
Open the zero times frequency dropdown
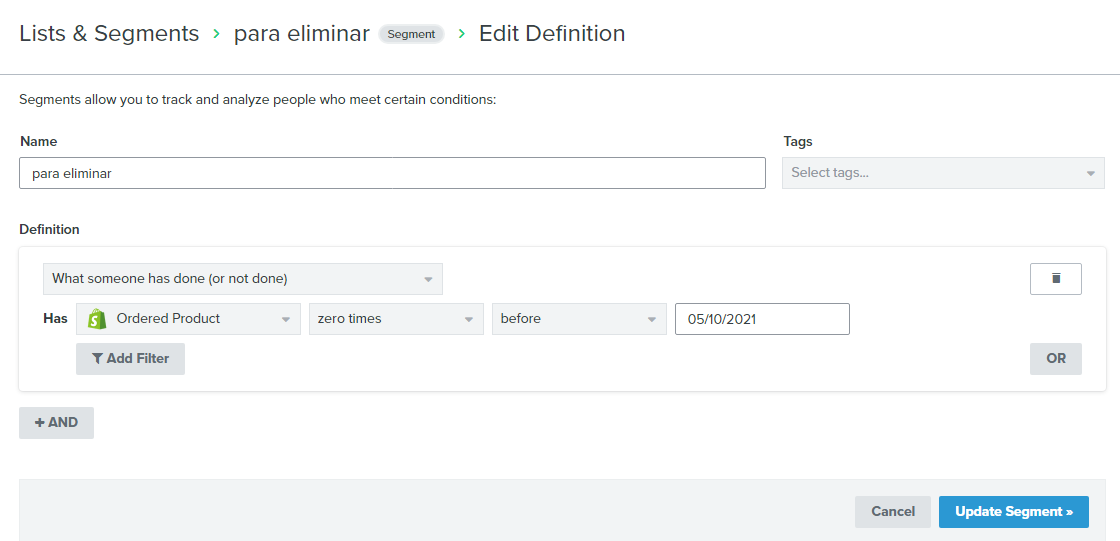pyautogui.click(x=396, y=319)
